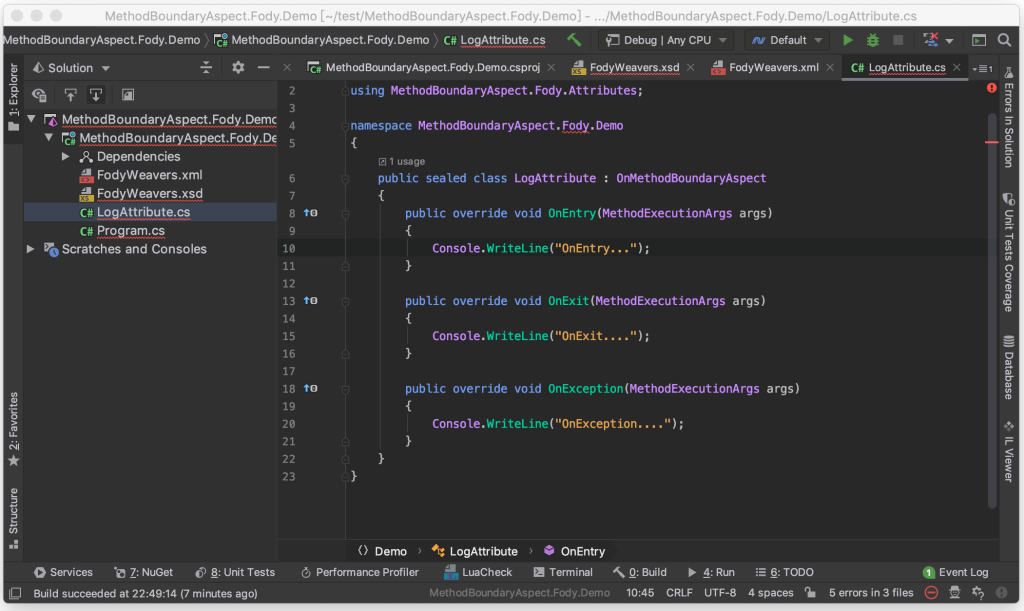Click the collapse-all icon in Solution header
The height and width of the screenshot is (611, 1024).
pos(206,67)
